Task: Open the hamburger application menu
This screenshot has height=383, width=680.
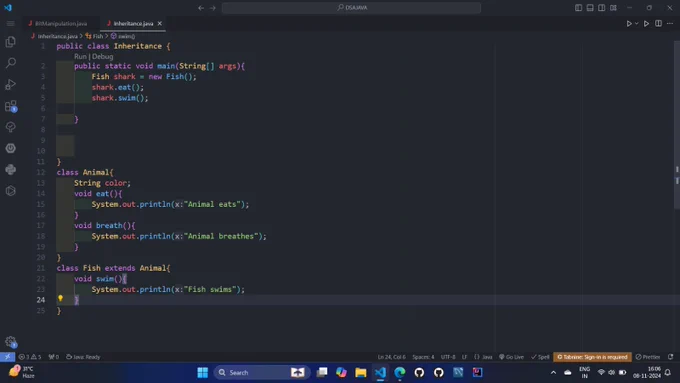Action: [x=10, y=23]
